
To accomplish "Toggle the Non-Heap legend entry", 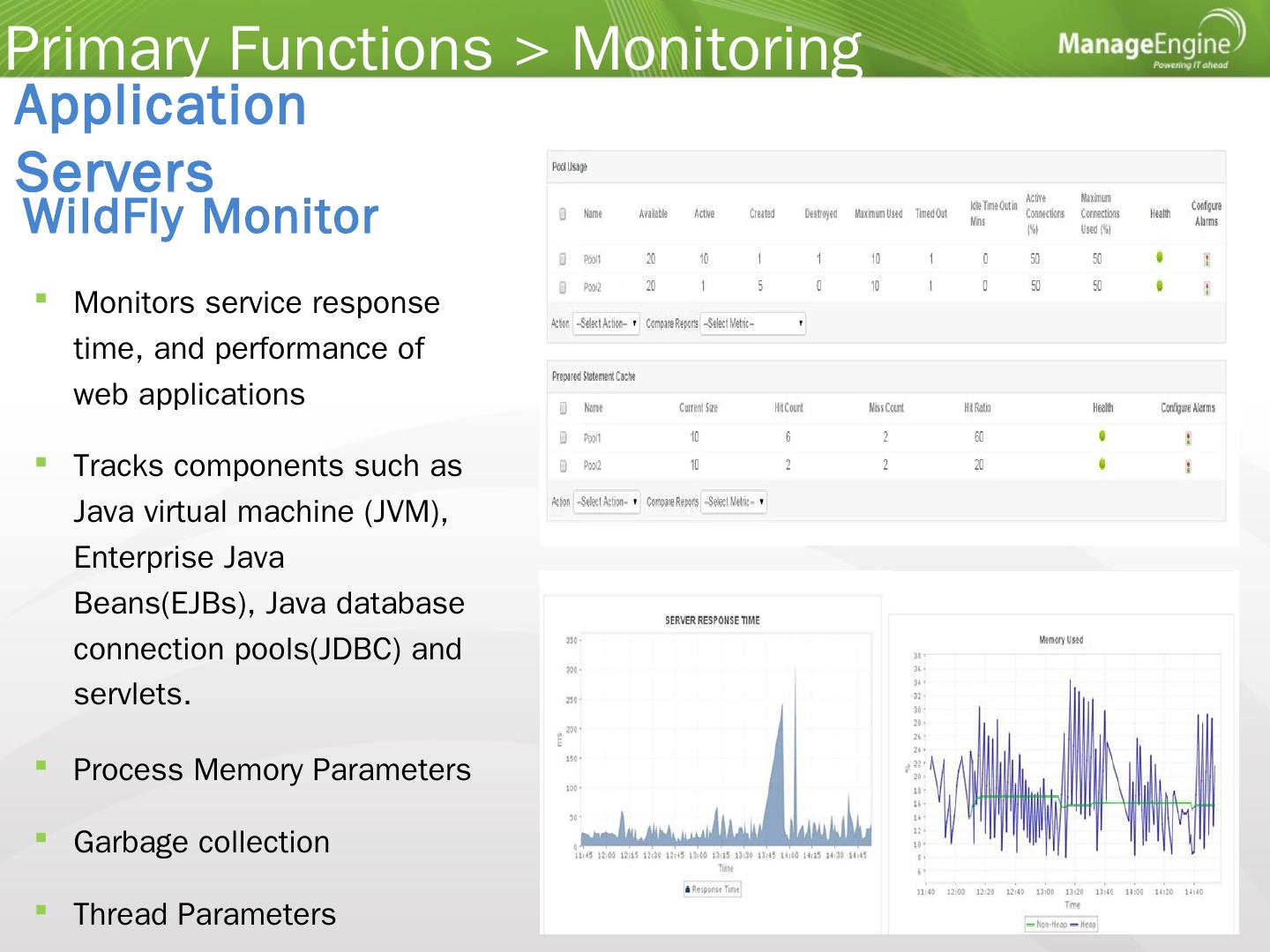I will (1046, 925).
